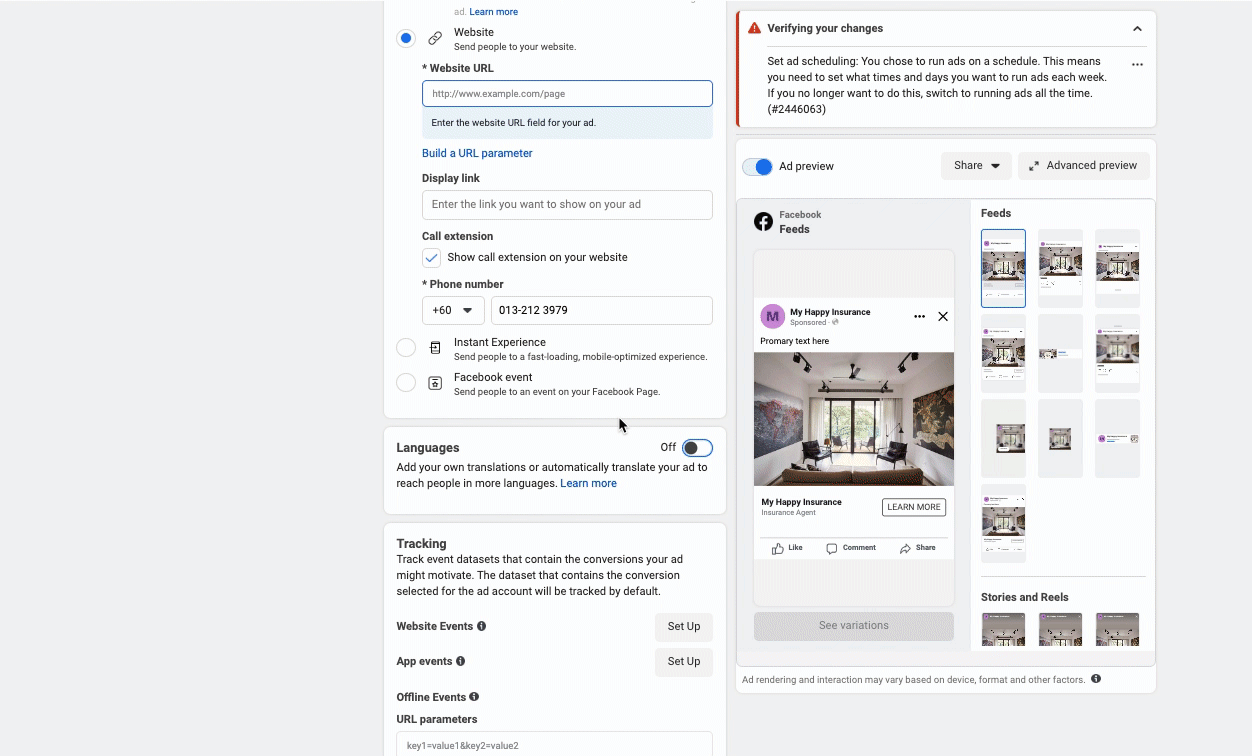Click the info icon next to Website Events
Screen dimensions: 1252x756
[481, 626]
